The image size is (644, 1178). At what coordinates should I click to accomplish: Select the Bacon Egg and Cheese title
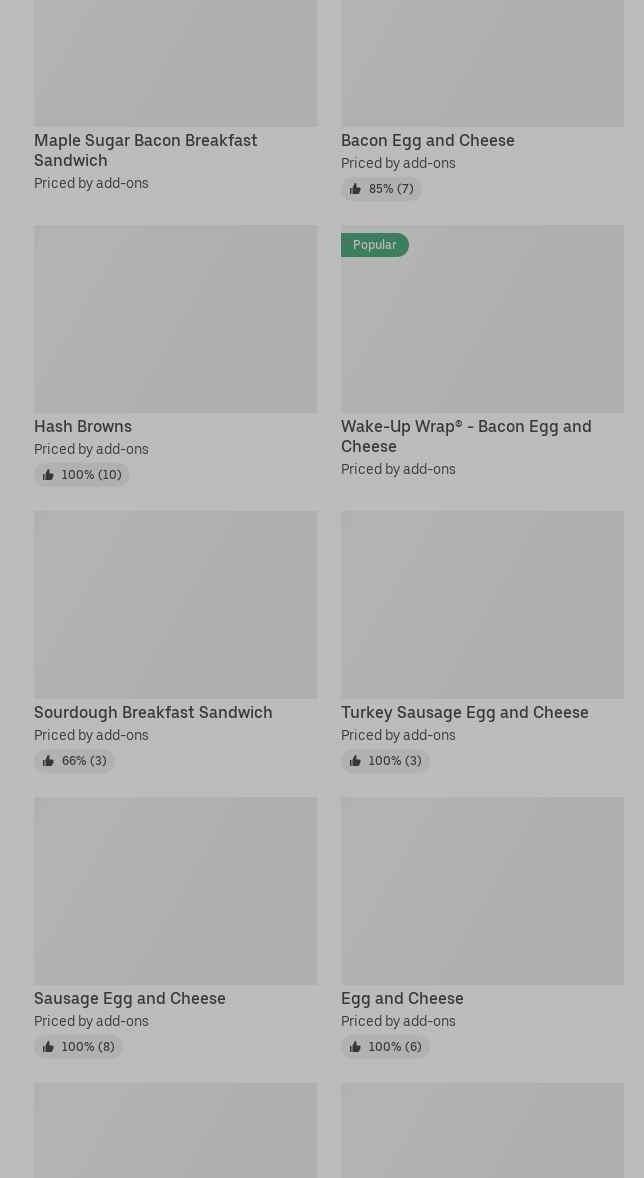427,141
